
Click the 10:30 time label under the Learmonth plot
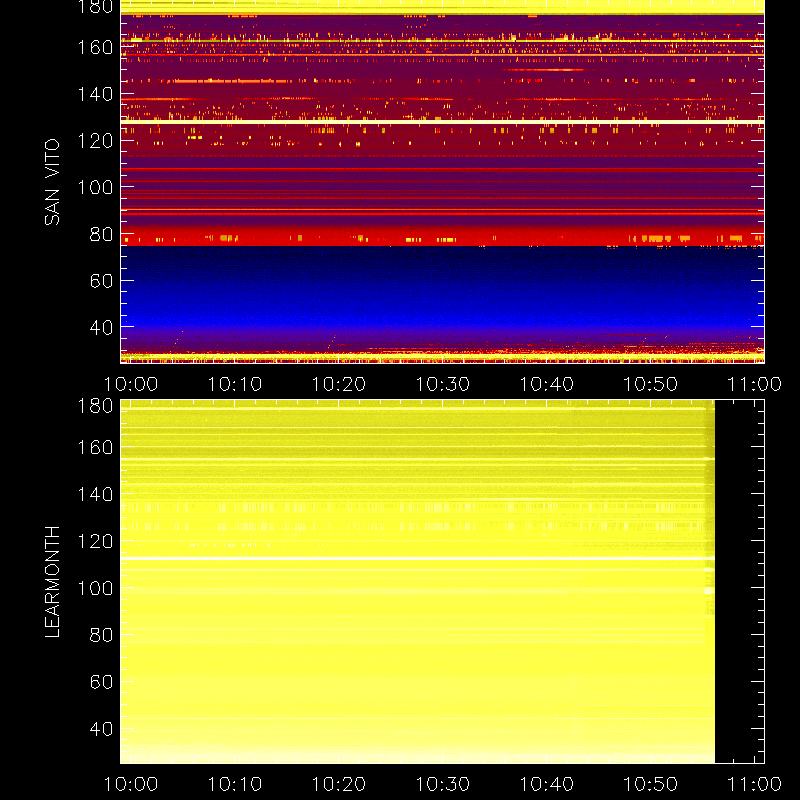click(442, 784)
